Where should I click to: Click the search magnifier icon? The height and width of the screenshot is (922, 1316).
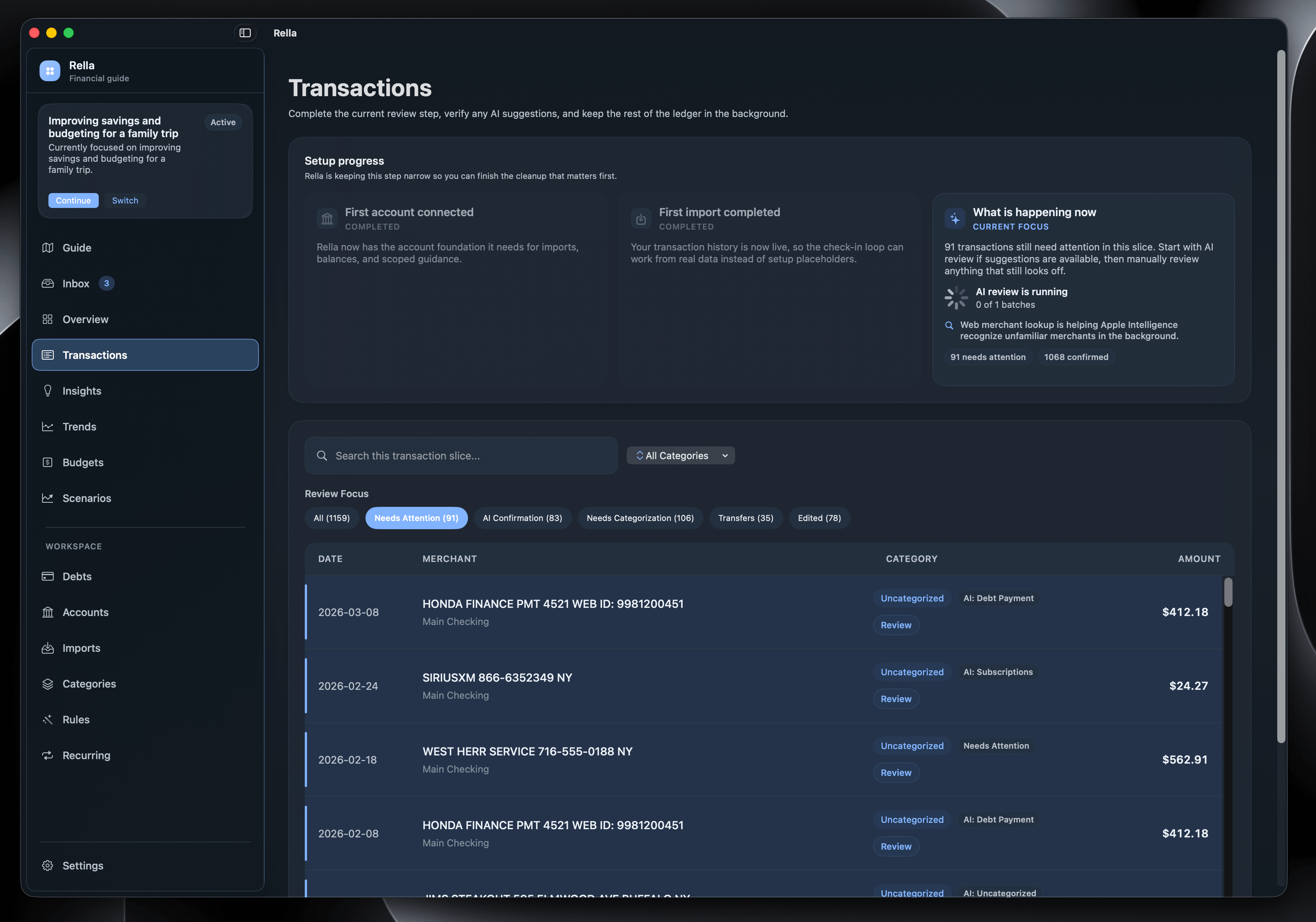pos(322,455)
